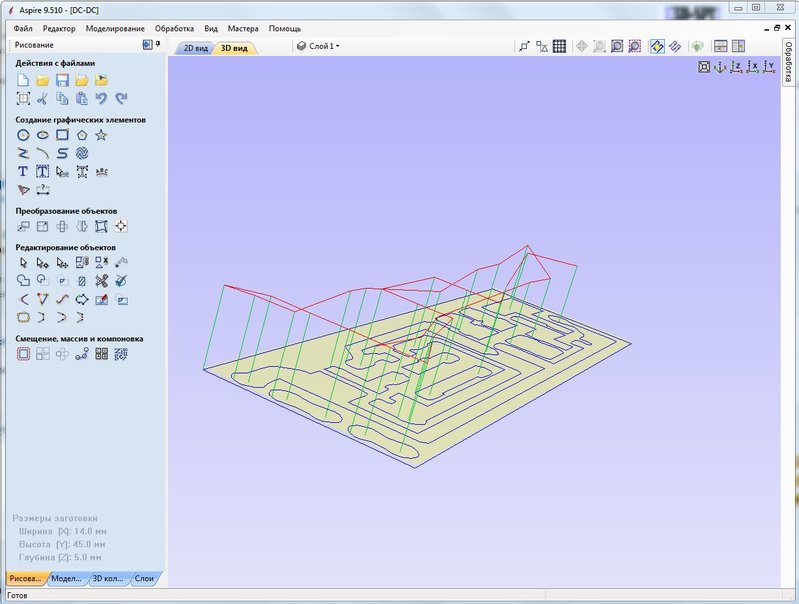Viewport: 799px width, 604px height.
Task: Open the Рисование panel switch arrow
Action: pyautogui.click(x=146, y=45)
